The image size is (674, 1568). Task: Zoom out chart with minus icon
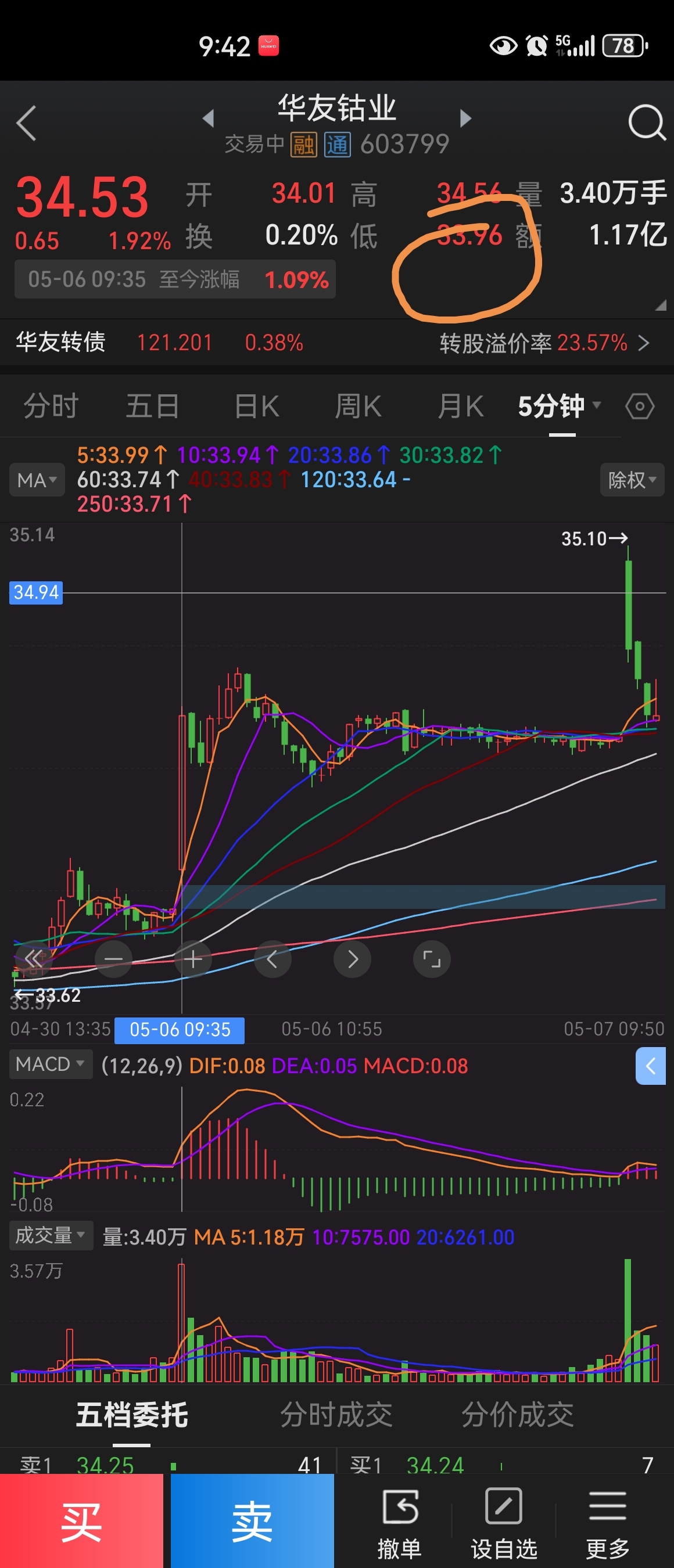114,959
